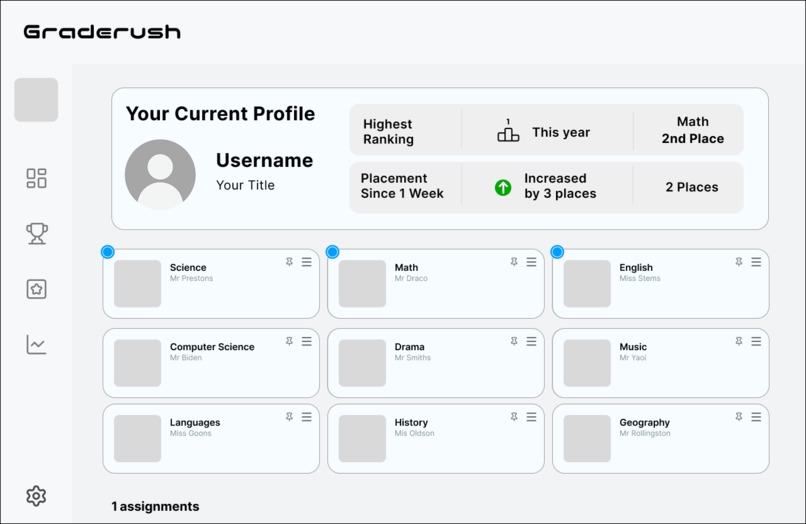Click the 'Your Title' text
Screen dimensions: 806x524
pyautogui.click(x=245, y=185)
